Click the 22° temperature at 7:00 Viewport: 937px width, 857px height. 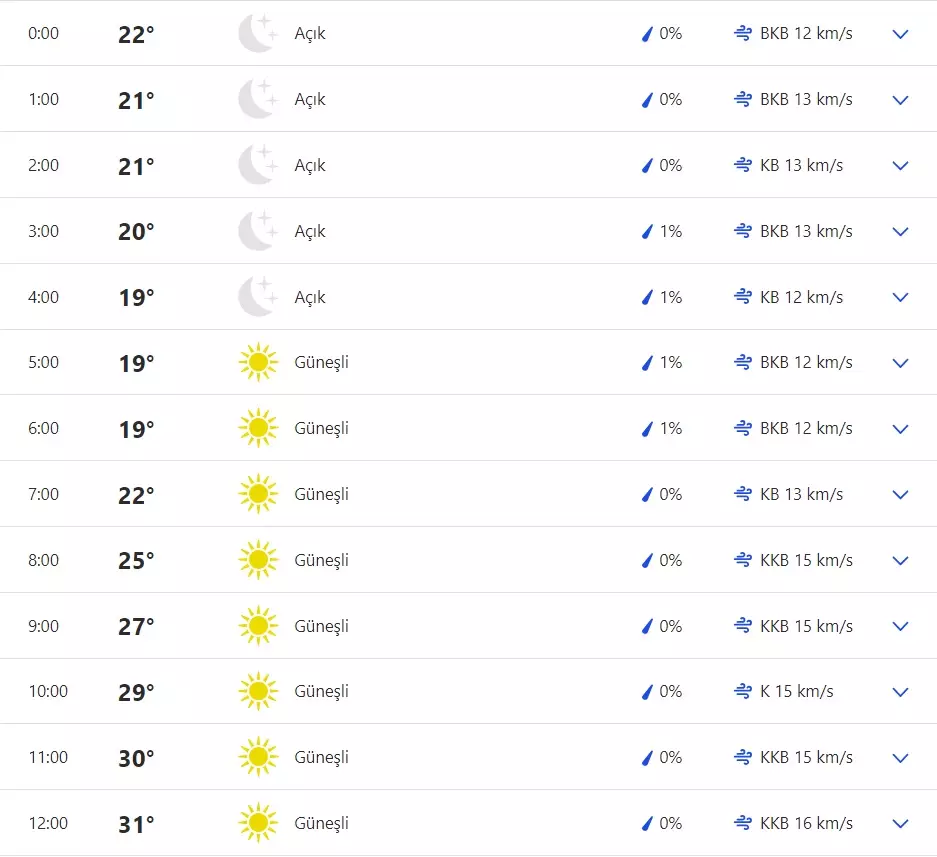click(137, 496)
